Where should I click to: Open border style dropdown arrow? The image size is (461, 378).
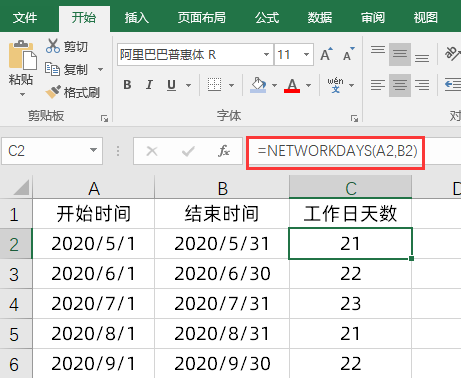[x=231, y=85]
